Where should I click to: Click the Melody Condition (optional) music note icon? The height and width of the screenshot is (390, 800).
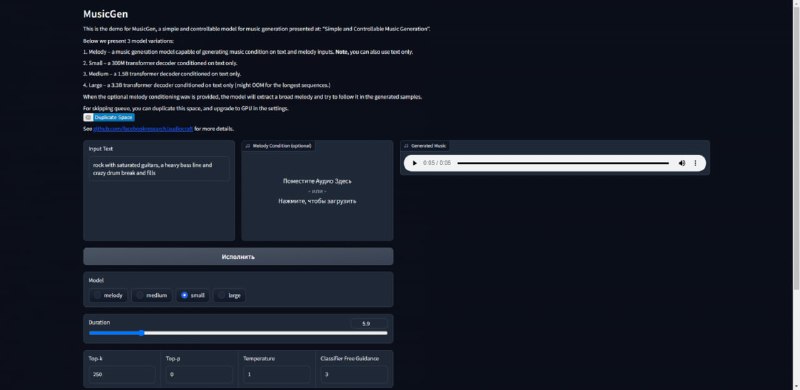(248, 146)
